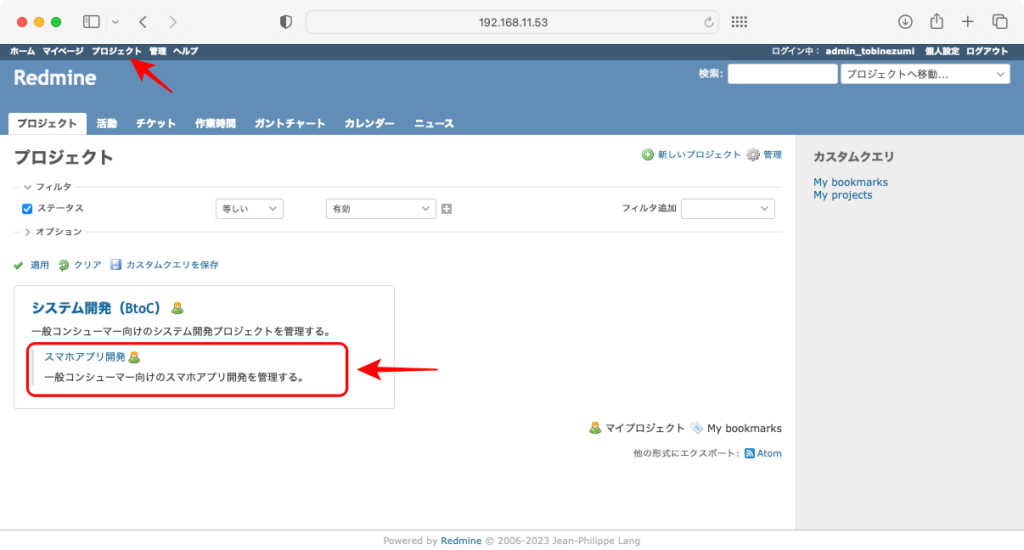Click the Redmine footer link
The width and height of the screenshot is (1024, 550).
[460, 541]
